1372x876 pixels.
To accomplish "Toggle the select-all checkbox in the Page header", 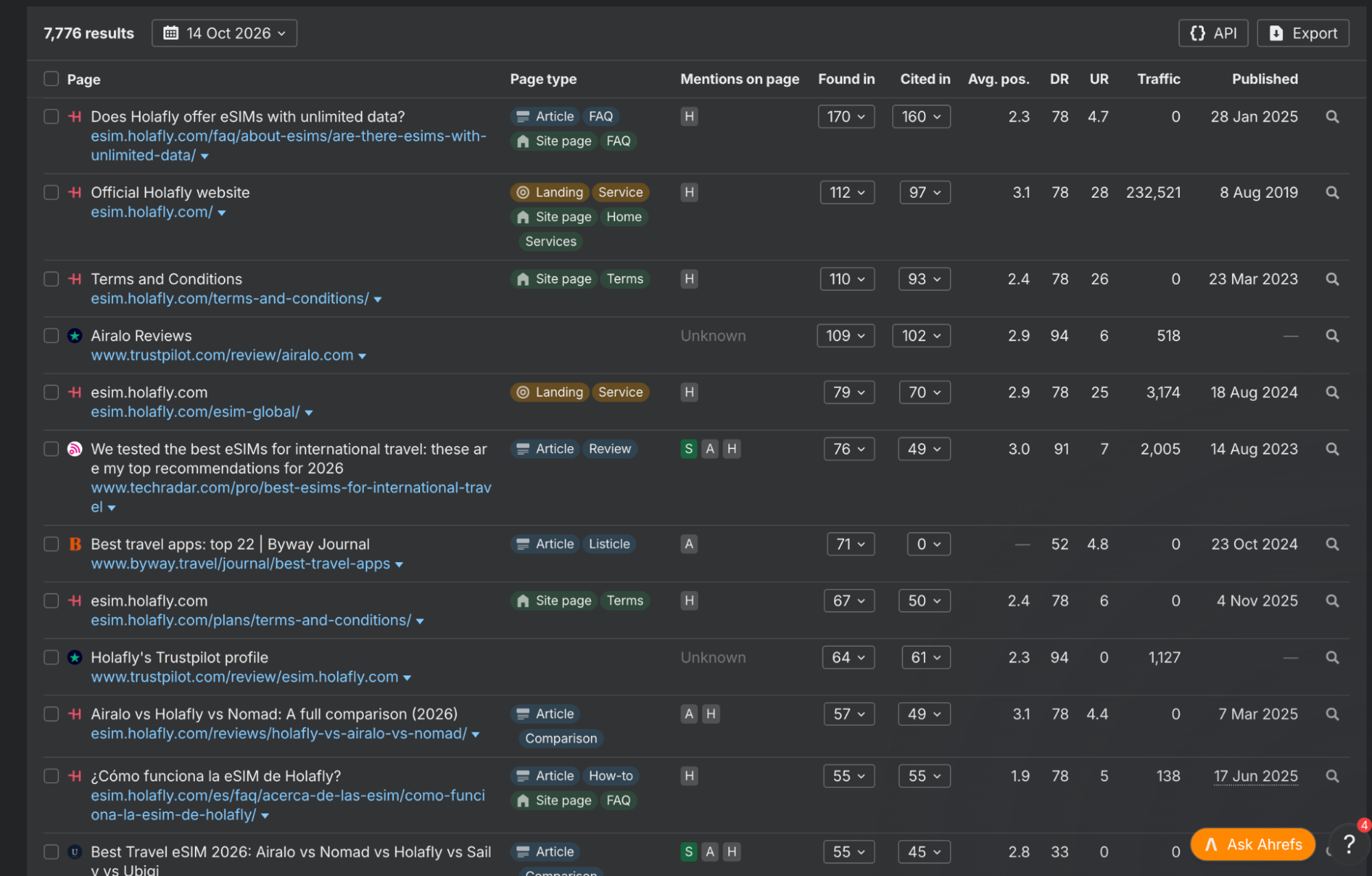I will (51, 79).
